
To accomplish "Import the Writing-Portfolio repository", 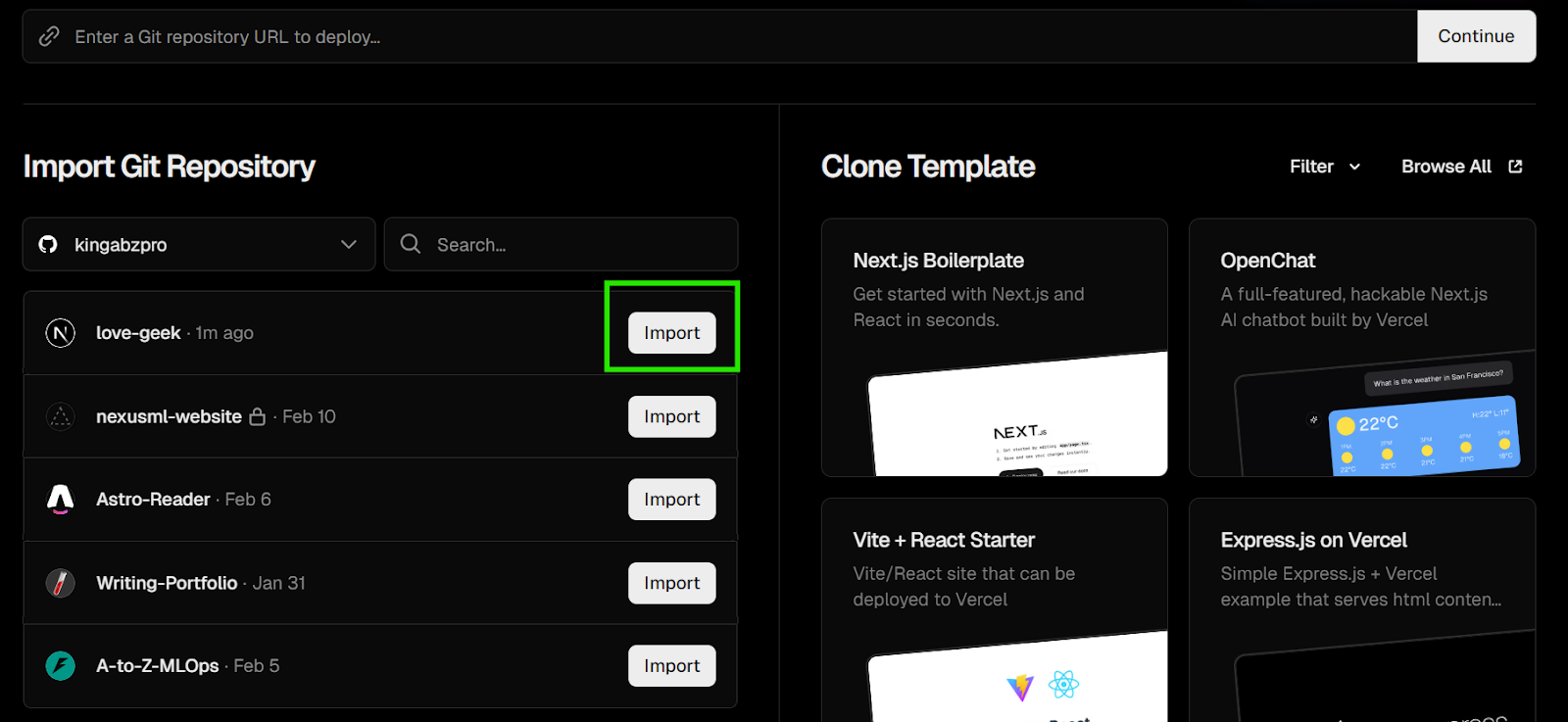I will (x=672, y=583).
